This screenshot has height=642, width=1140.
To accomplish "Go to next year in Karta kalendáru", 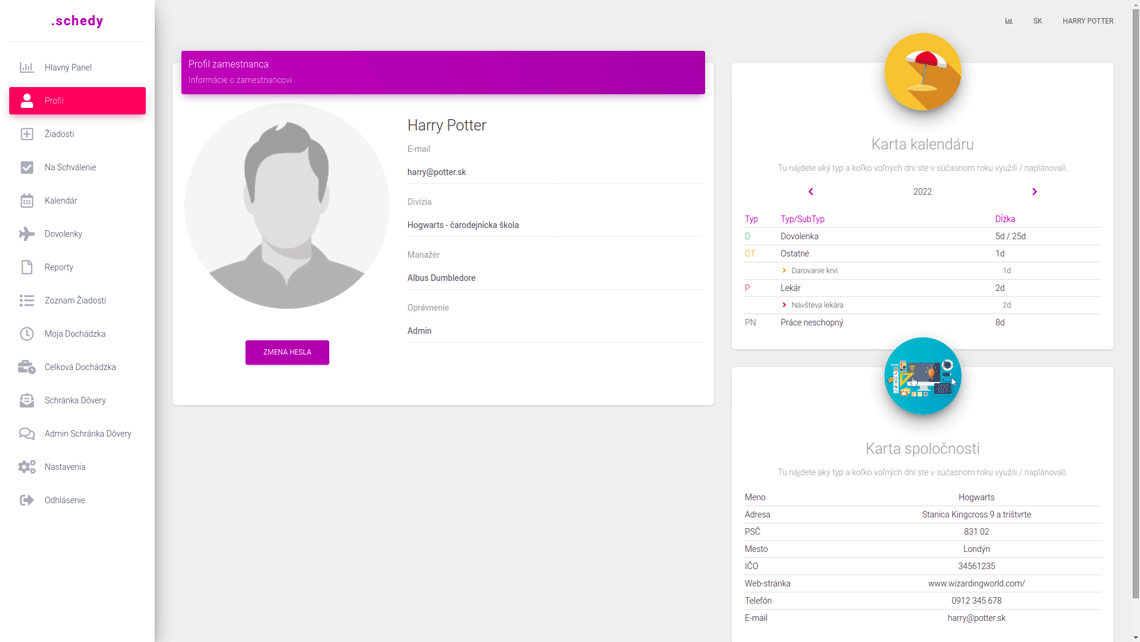I will (x=1034, y=192).
